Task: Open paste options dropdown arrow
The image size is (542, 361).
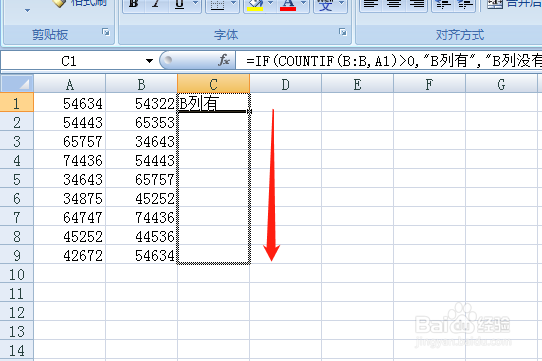Action: [27, 10]
